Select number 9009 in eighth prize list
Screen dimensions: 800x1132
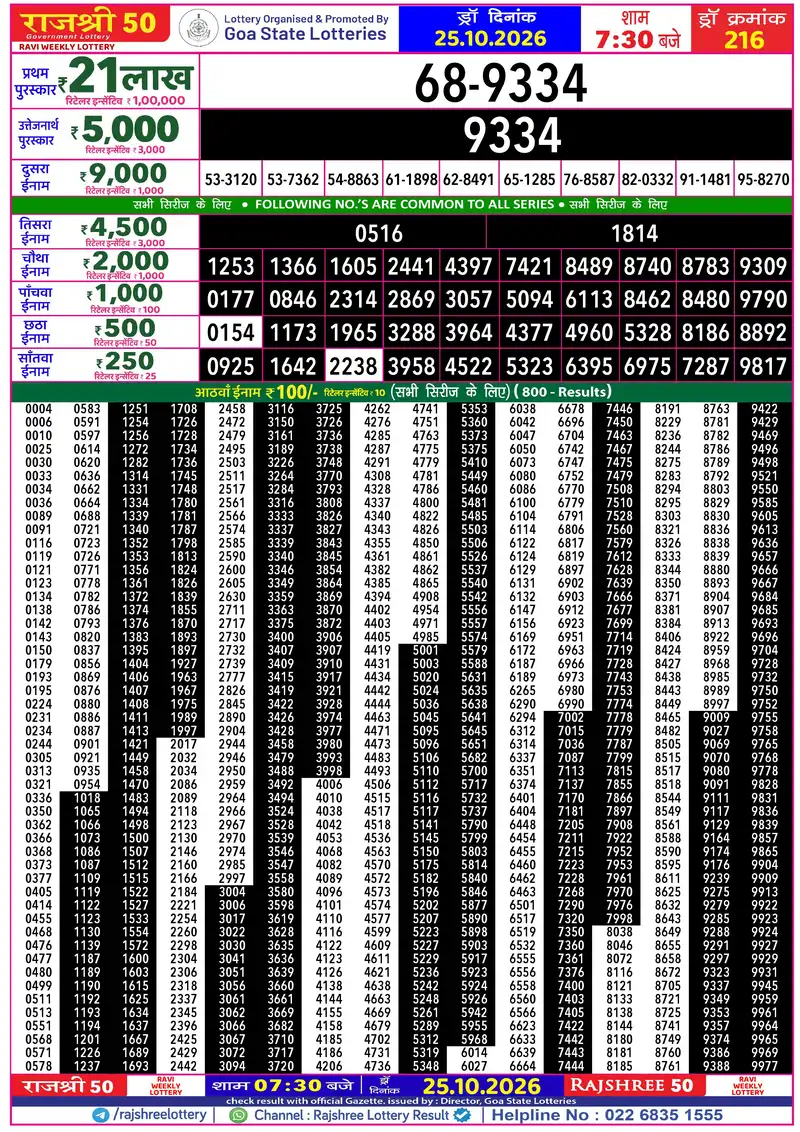click(x=716, y=718)
